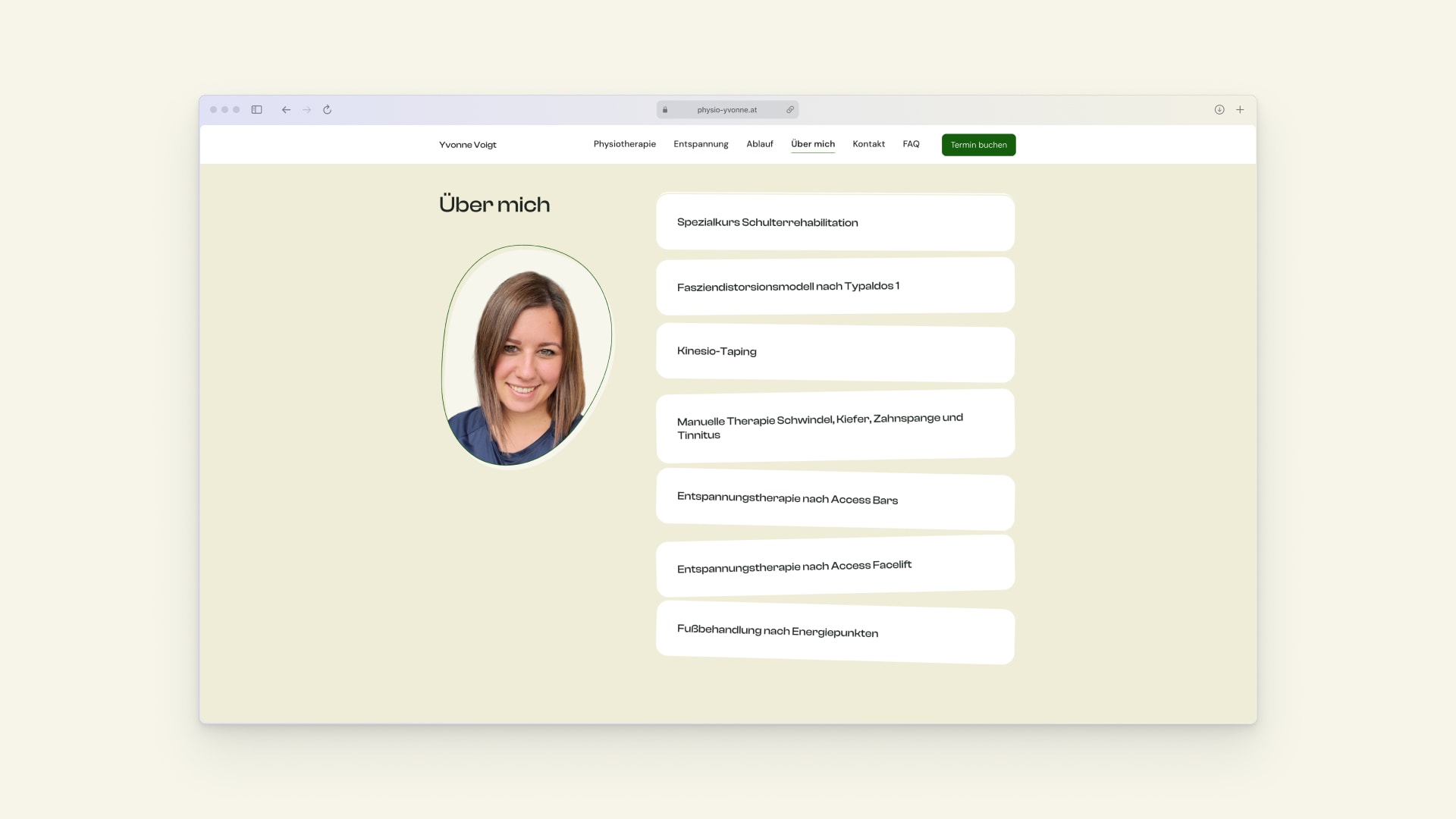
Task: Open the downloads icon
Action: pyautogui.click(x=1219, y=110)
